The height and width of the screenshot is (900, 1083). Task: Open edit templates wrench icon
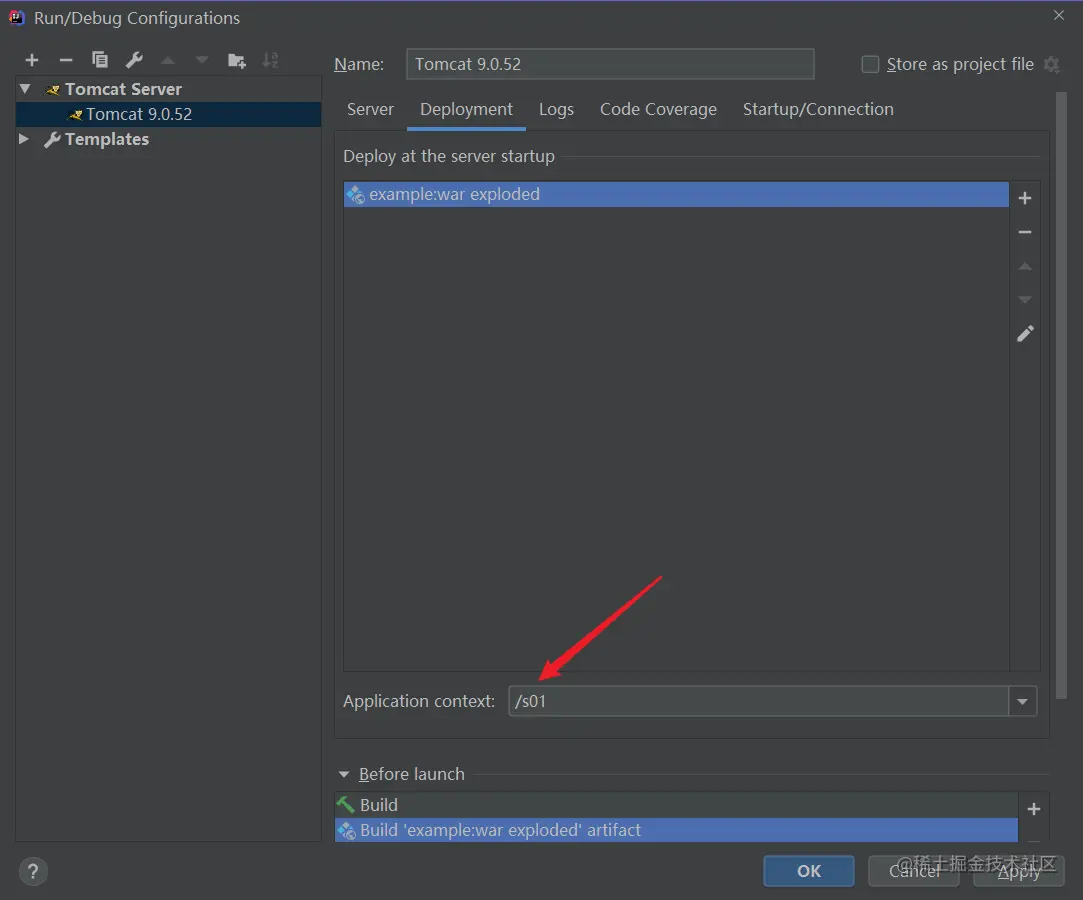pyautogui.click(x=134, y=60)
